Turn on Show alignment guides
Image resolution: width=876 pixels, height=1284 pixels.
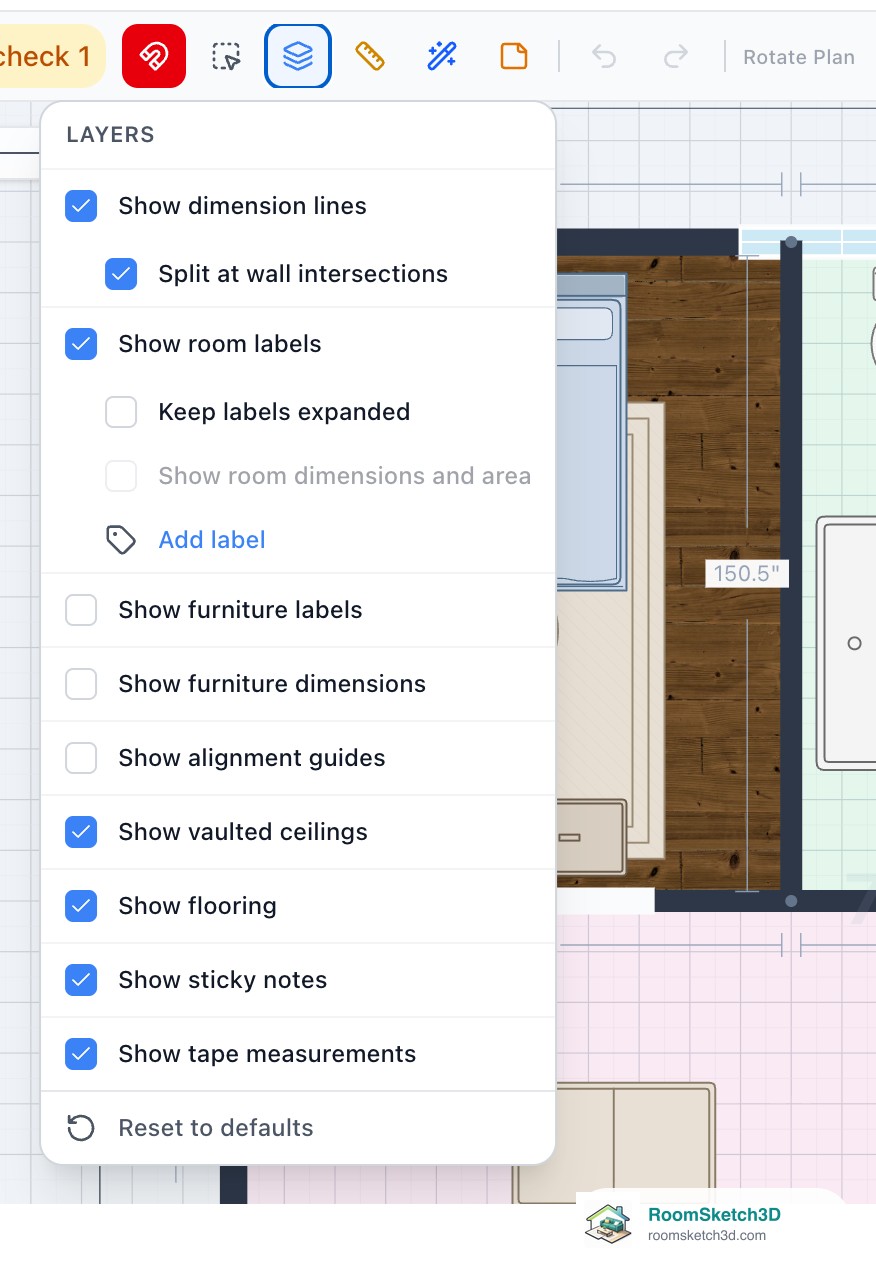point(81,758)
